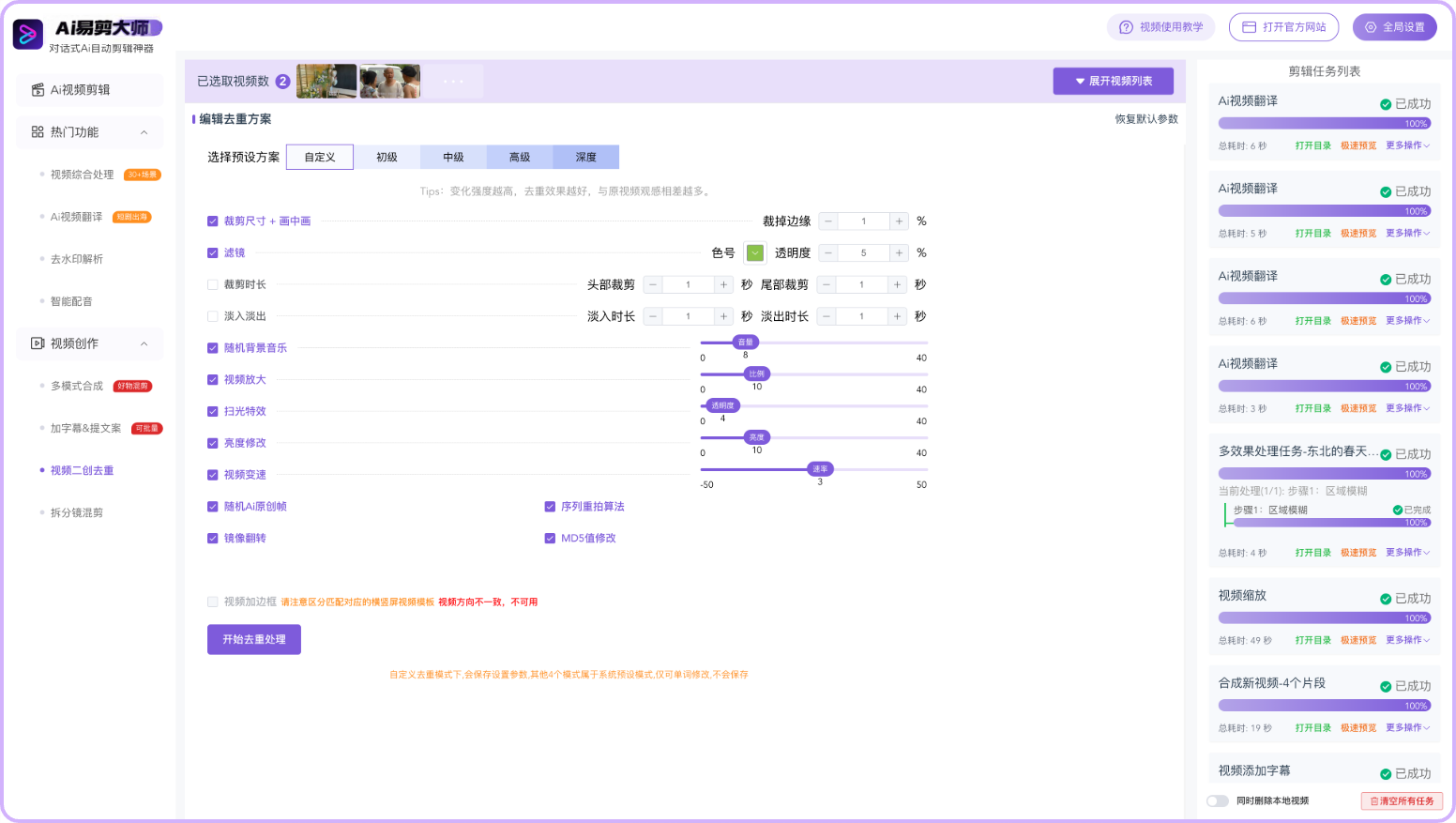Uncheck 裁剪尺寸 + 画中画 checkbox
This screenshot has width=1456, height=823.
click(213, 221)
